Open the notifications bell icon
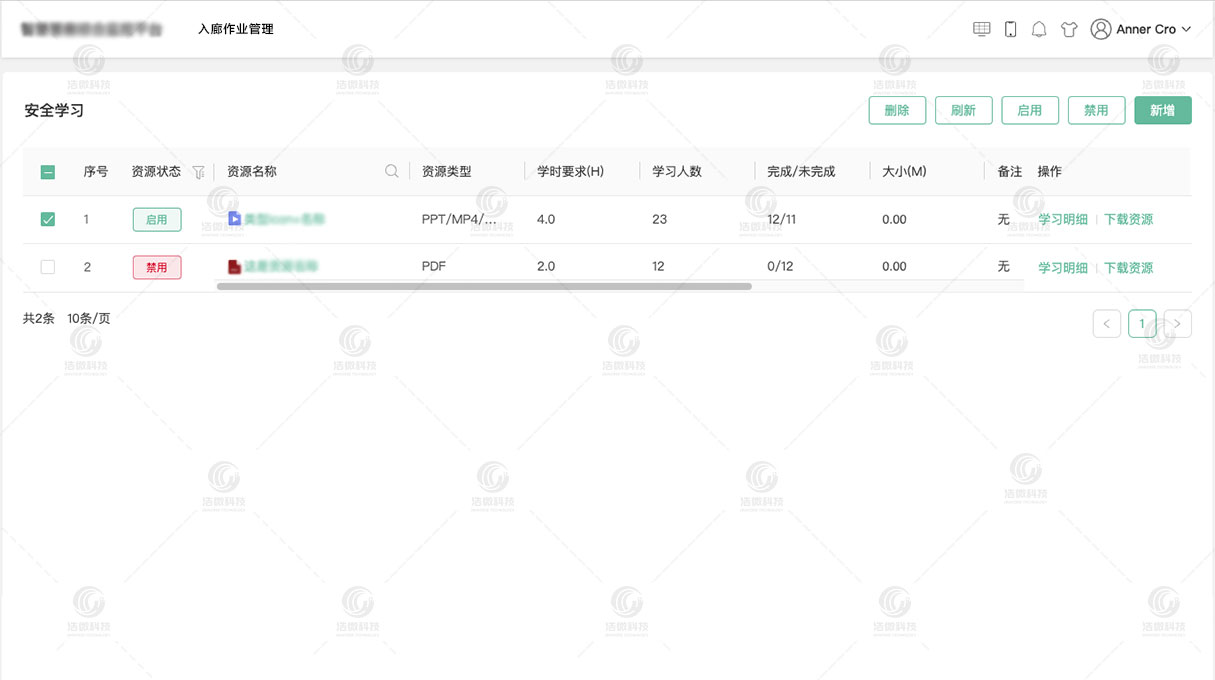 pos(1040,29)
